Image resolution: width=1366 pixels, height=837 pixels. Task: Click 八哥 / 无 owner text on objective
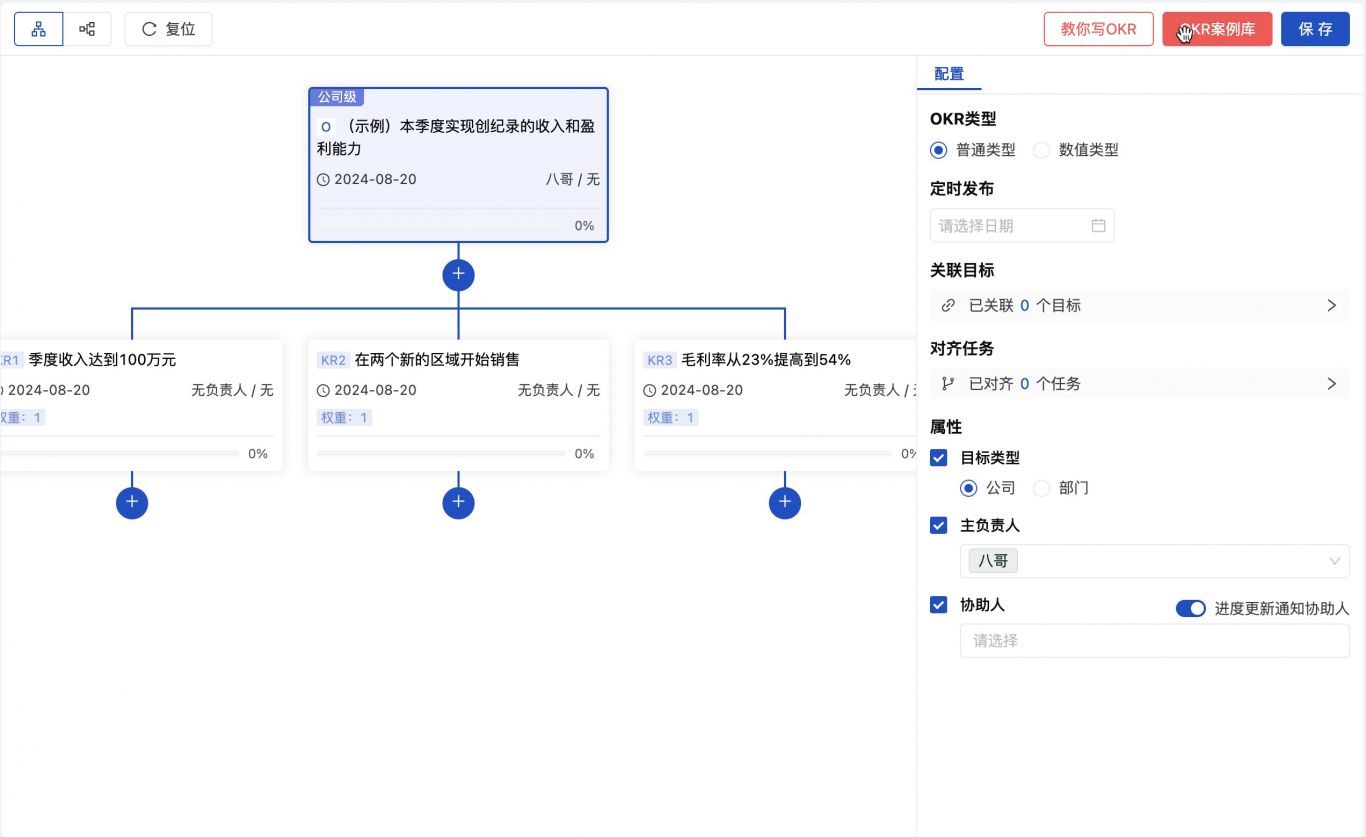click(573, 180)
